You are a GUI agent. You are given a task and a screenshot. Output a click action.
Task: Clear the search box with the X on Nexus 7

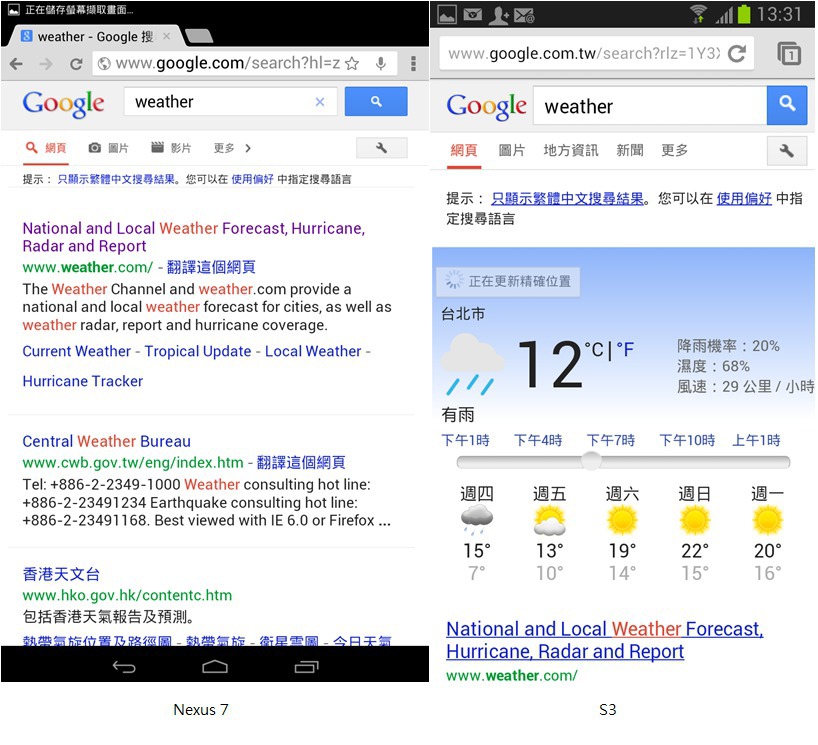click(320, 102)
